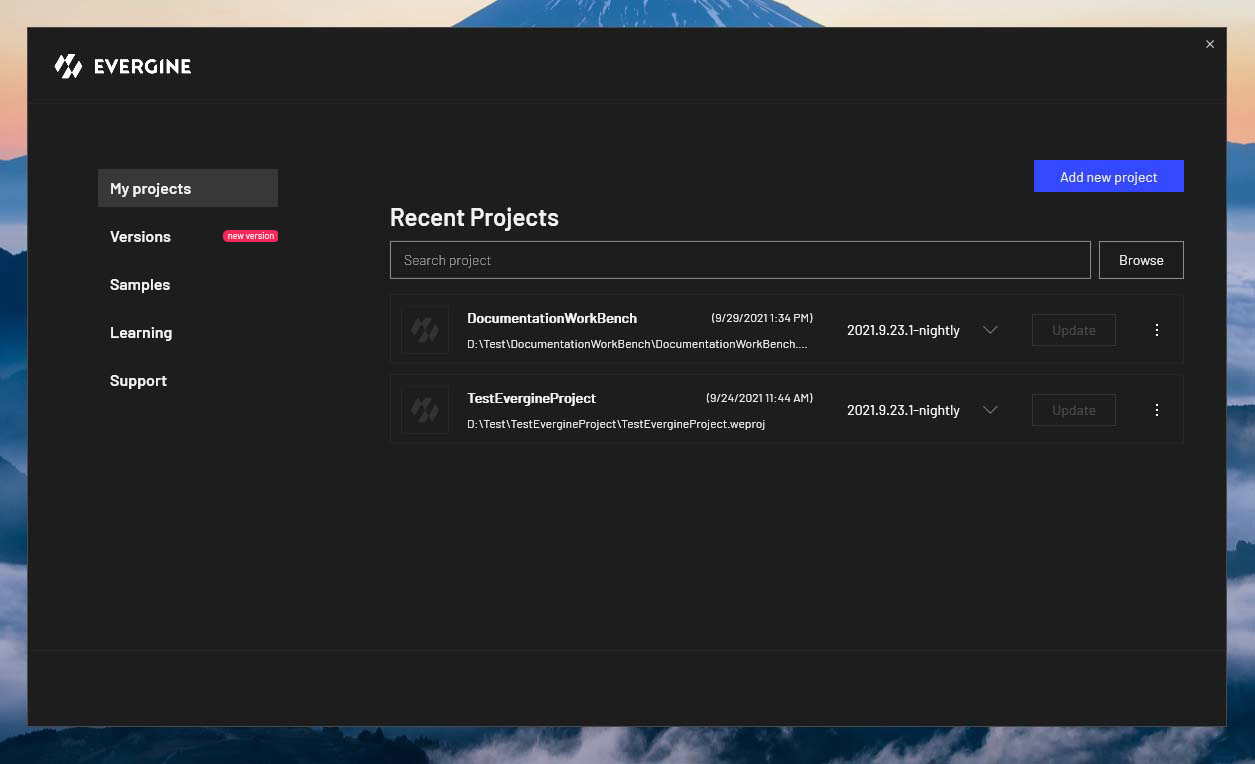1255x764 pixels.
Task: Click the red new version badge
Action: click(x=250, y=236)
